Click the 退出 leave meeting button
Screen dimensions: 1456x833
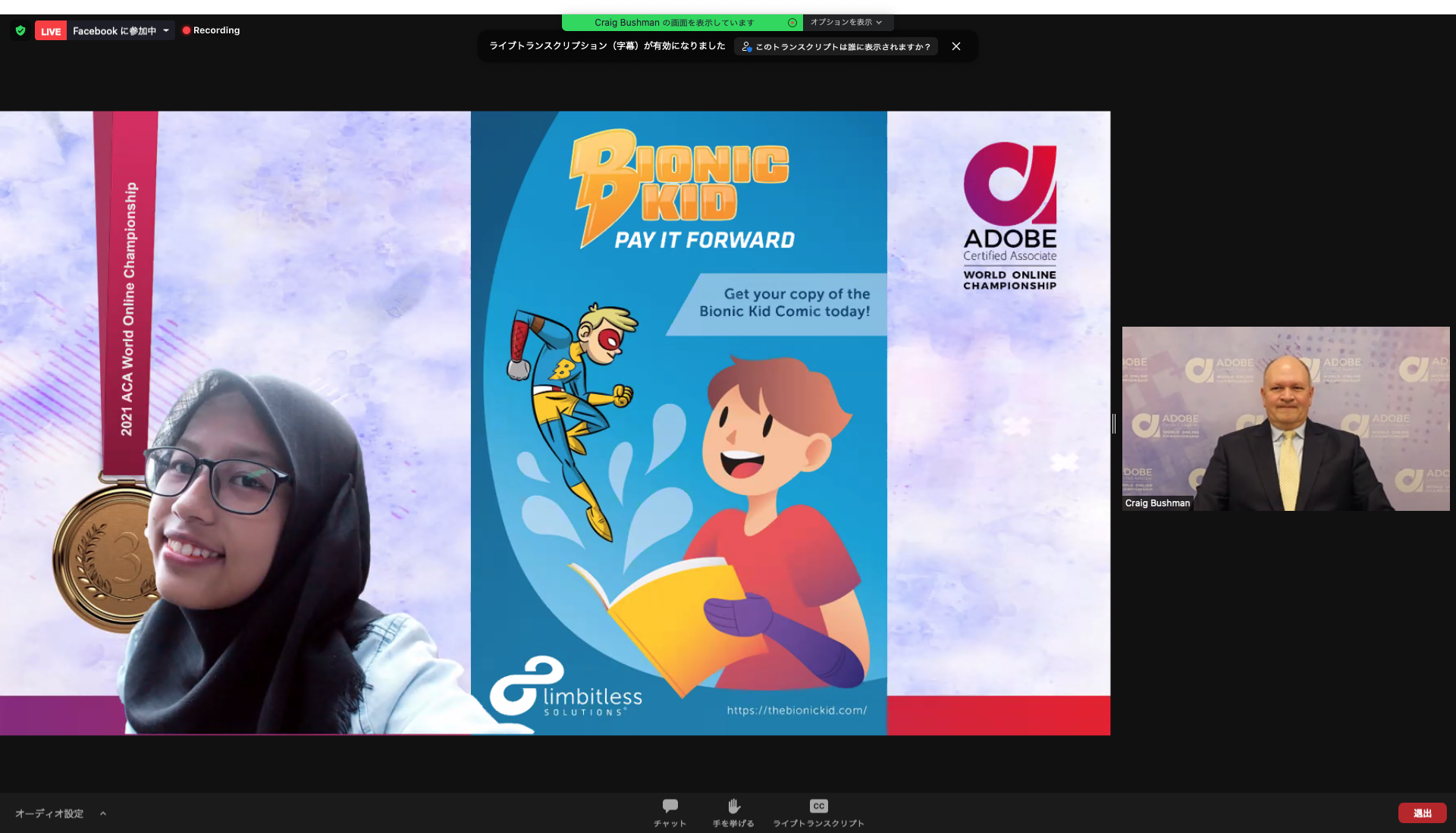[x=1422, y=813]
